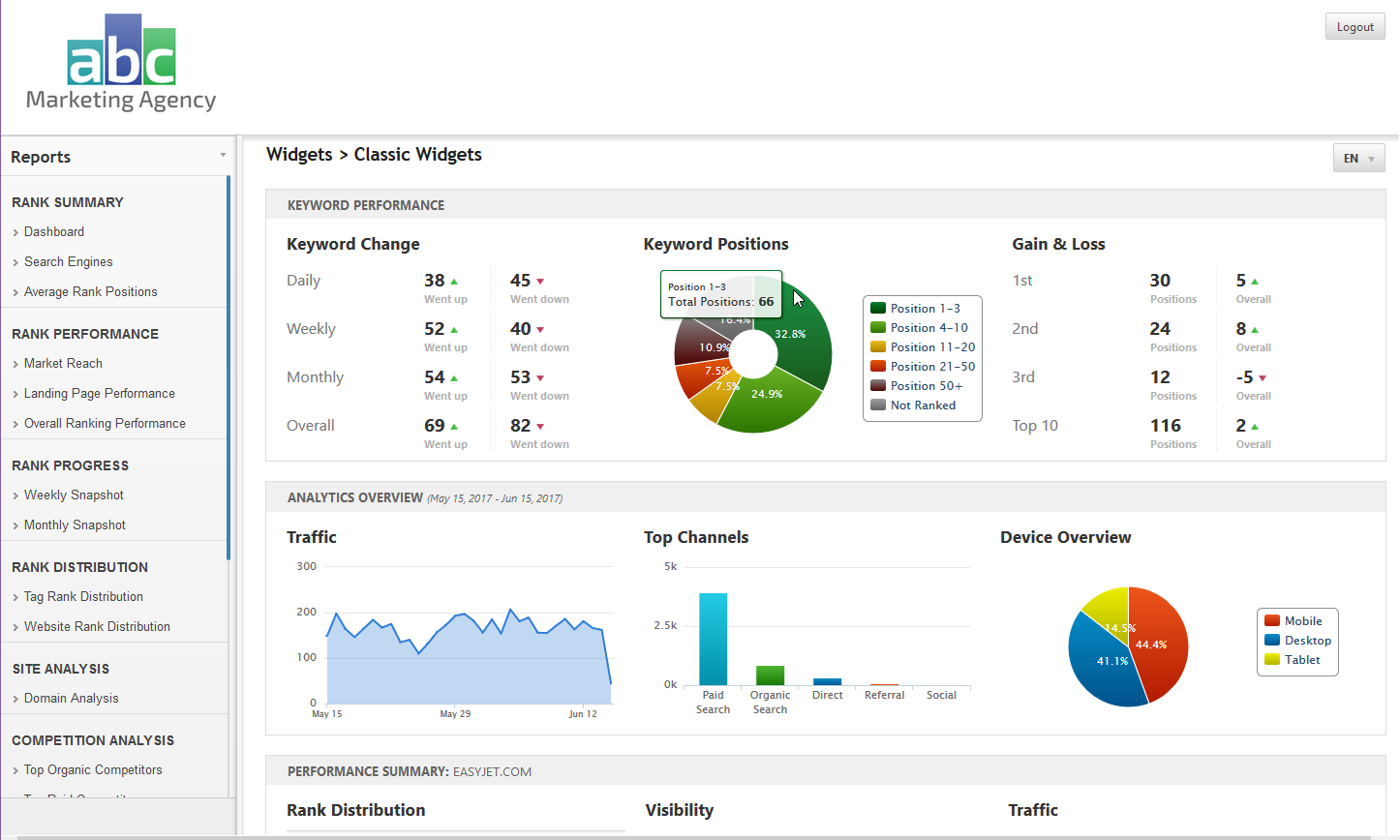This screenshot has height=840, width=1400.
Task: Expand the Dashboard item chevron
Action: pyautogui.click(x=15, y=232)
